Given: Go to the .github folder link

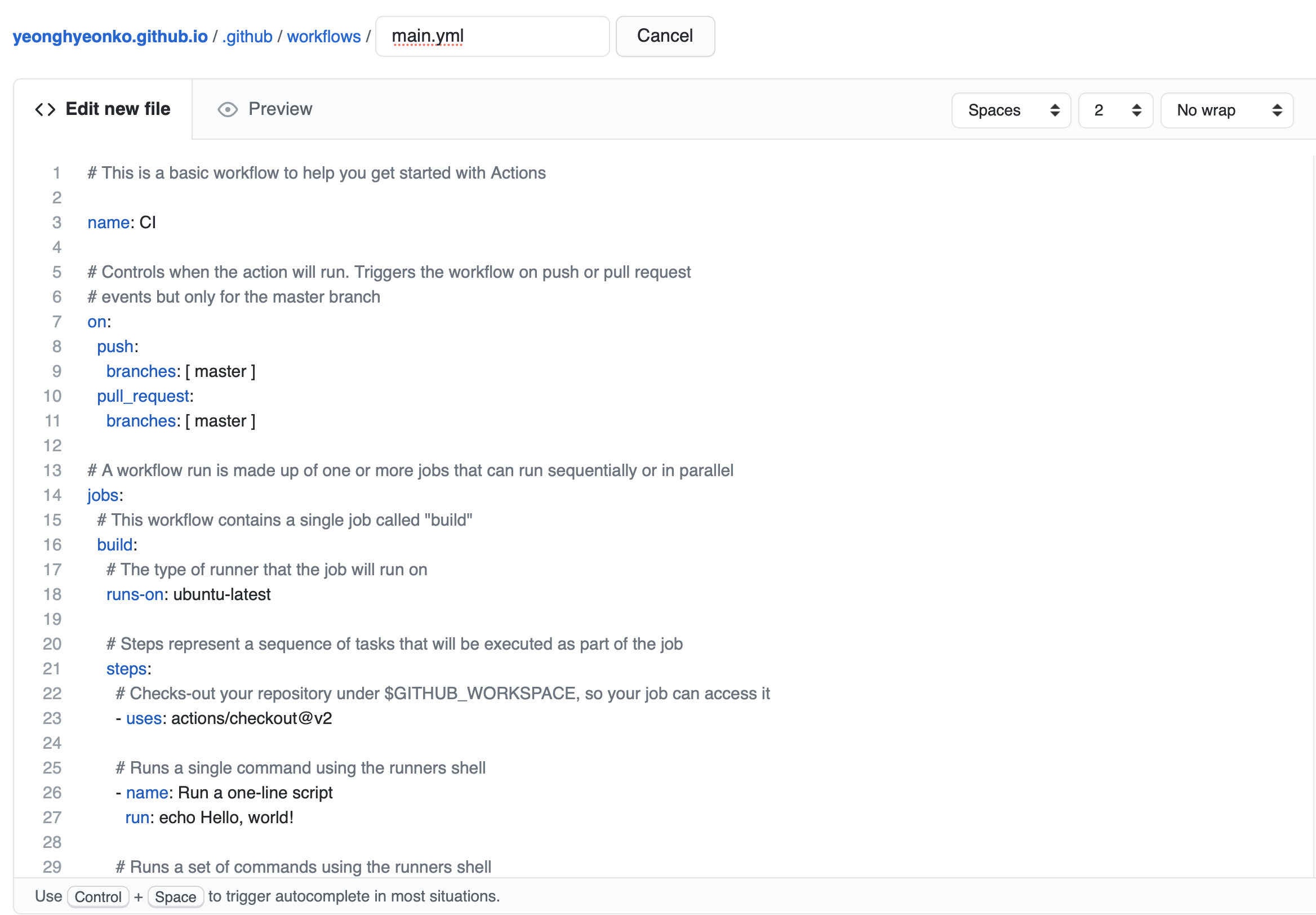Looking at the screenshot, I should [x=247, y=36].
